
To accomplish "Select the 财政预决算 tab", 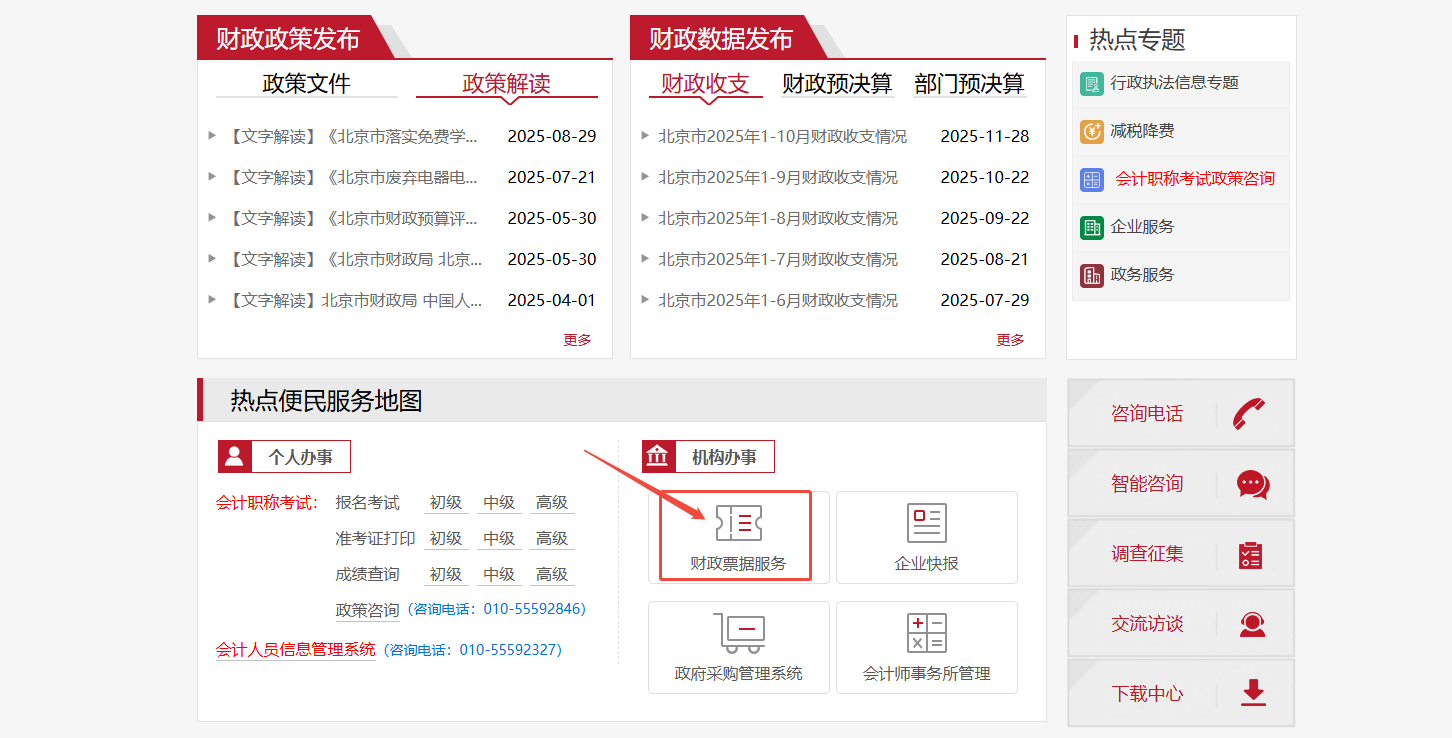I will [836, 84].
